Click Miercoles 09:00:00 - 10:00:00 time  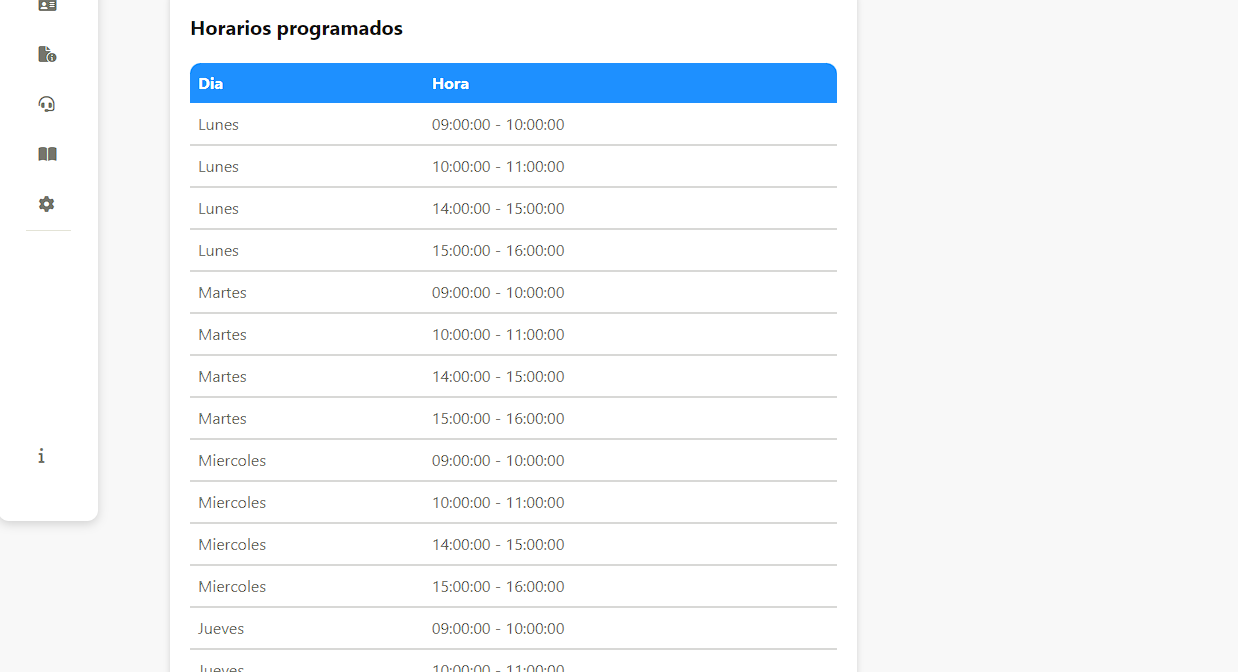pos(498,461)
